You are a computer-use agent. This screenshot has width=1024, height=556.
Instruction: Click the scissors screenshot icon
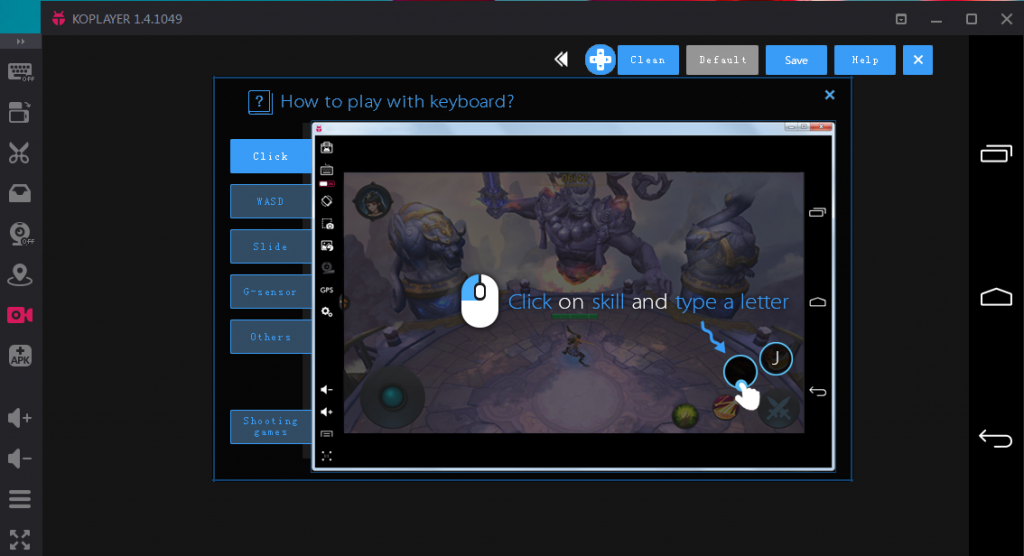pyautogui.click(x=20, y=153)
